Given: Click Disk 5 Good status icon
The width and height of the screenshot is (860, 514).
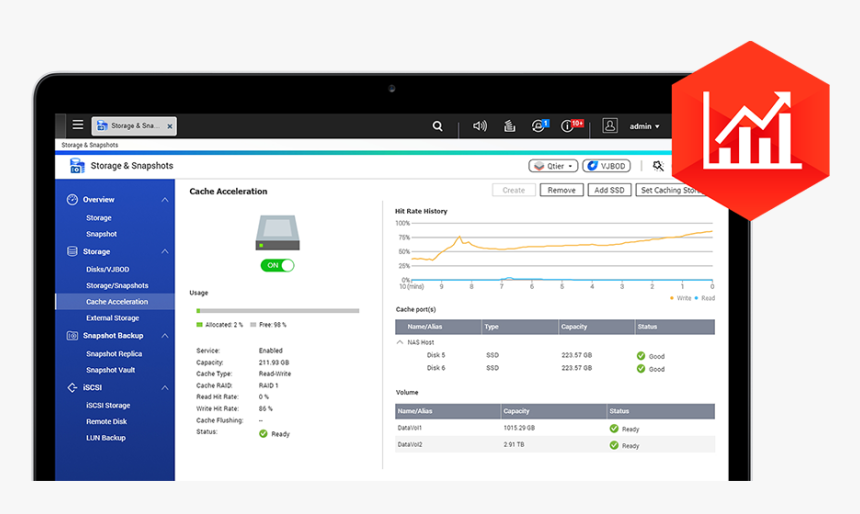Looking at the screenshot, I should point(641,355).
